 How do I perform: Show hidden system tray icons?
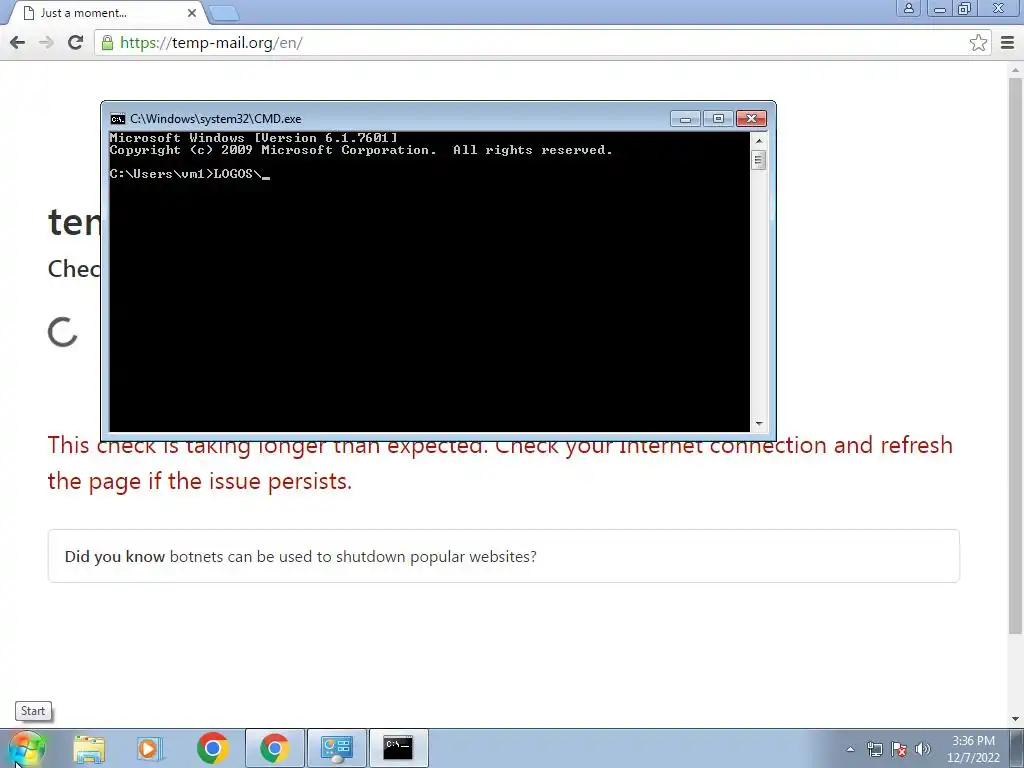tap(850, 749)
